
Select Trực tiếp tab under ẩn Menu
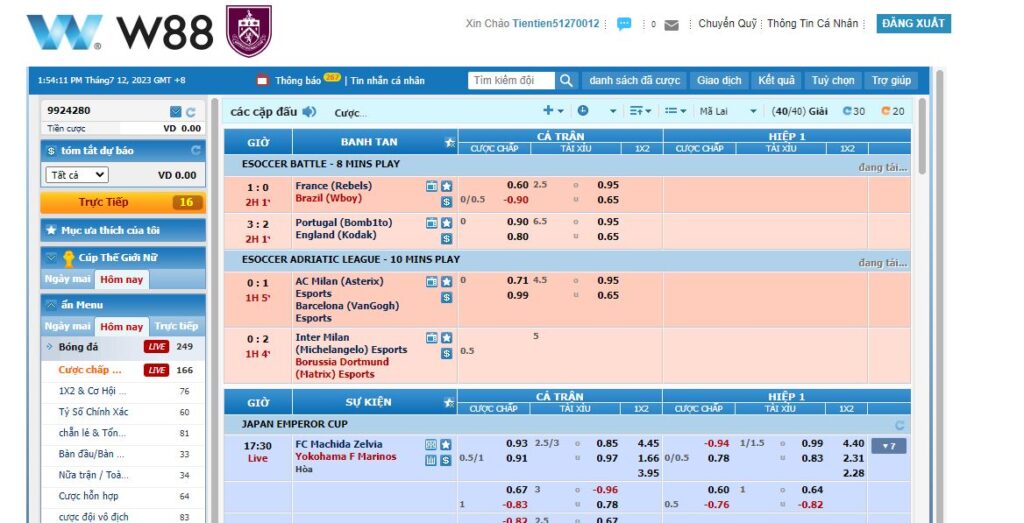(x=176, y=326)
